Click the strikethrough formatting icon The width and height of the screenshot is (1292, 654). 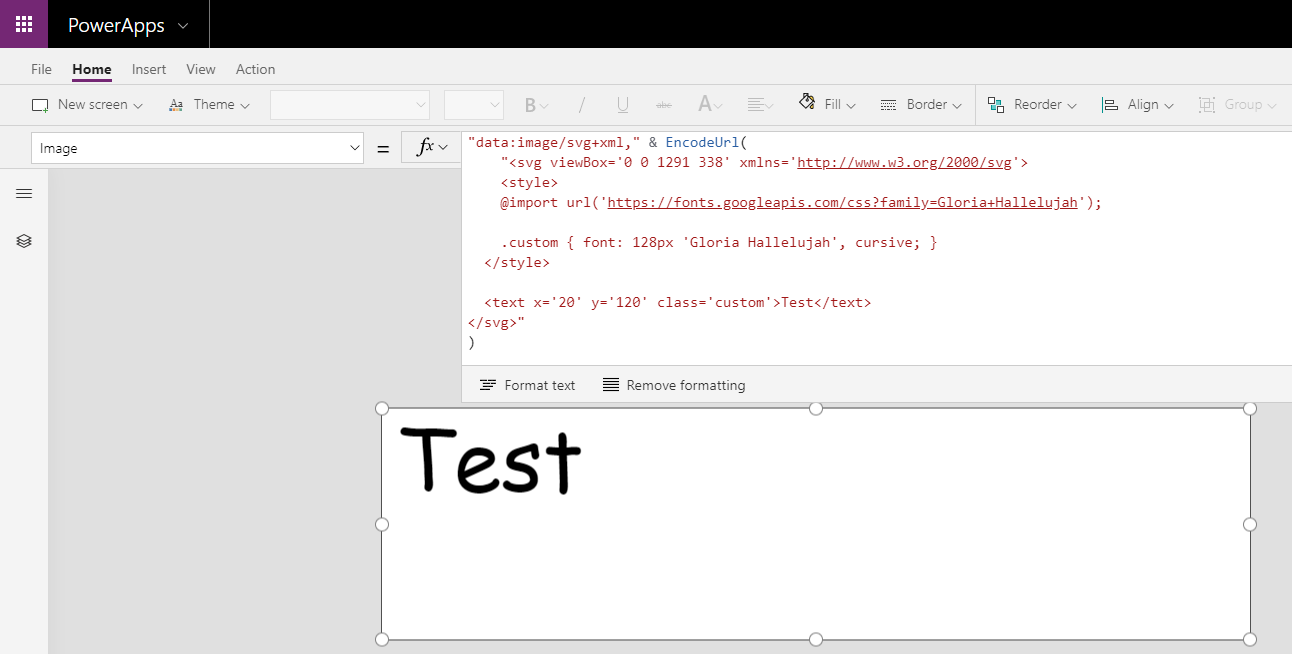[x=663, y=105]
